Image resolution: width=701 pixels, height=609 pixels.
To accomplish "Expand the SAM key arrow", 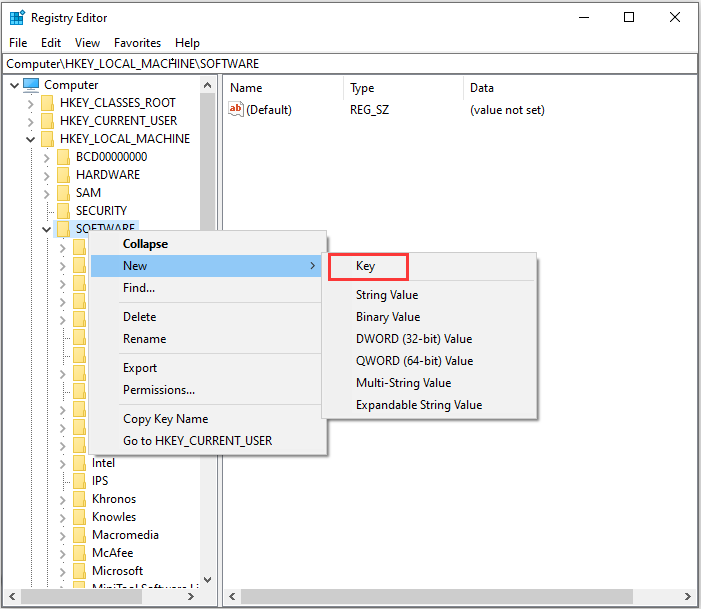I will (47, 193).
